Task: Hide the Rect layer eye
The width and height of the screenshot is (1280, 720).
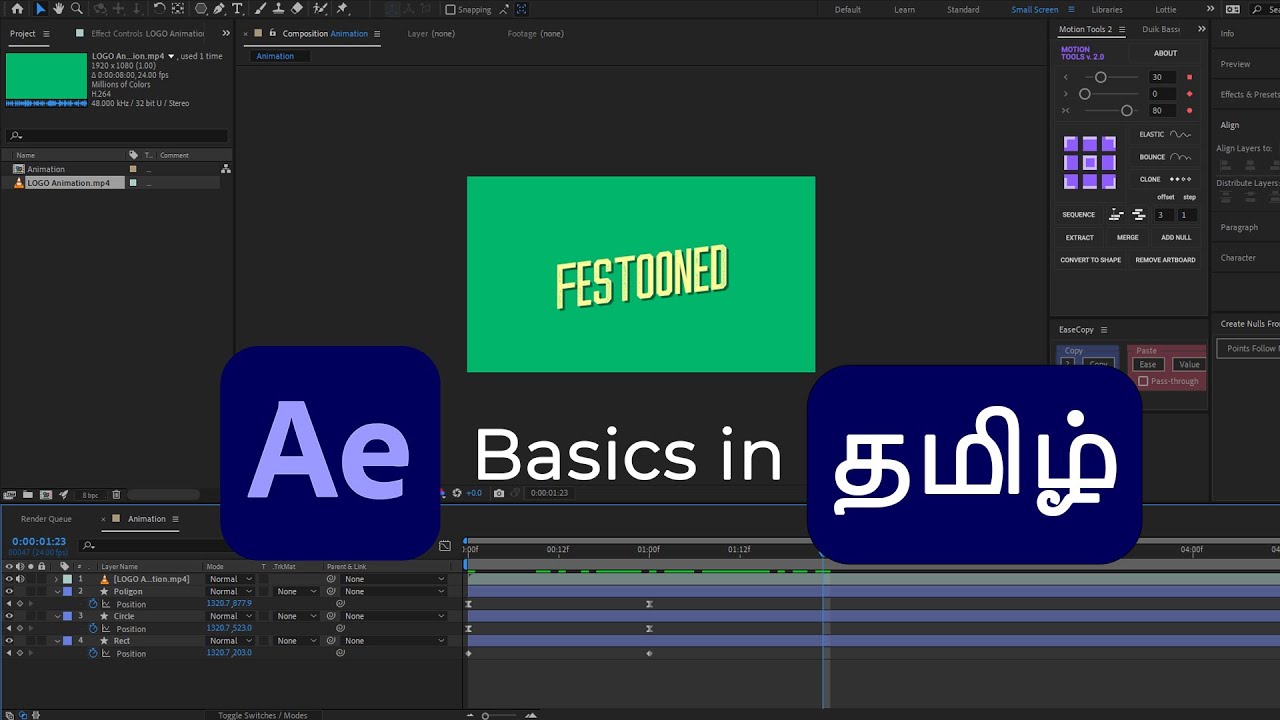Action: (x=9, y=641)
